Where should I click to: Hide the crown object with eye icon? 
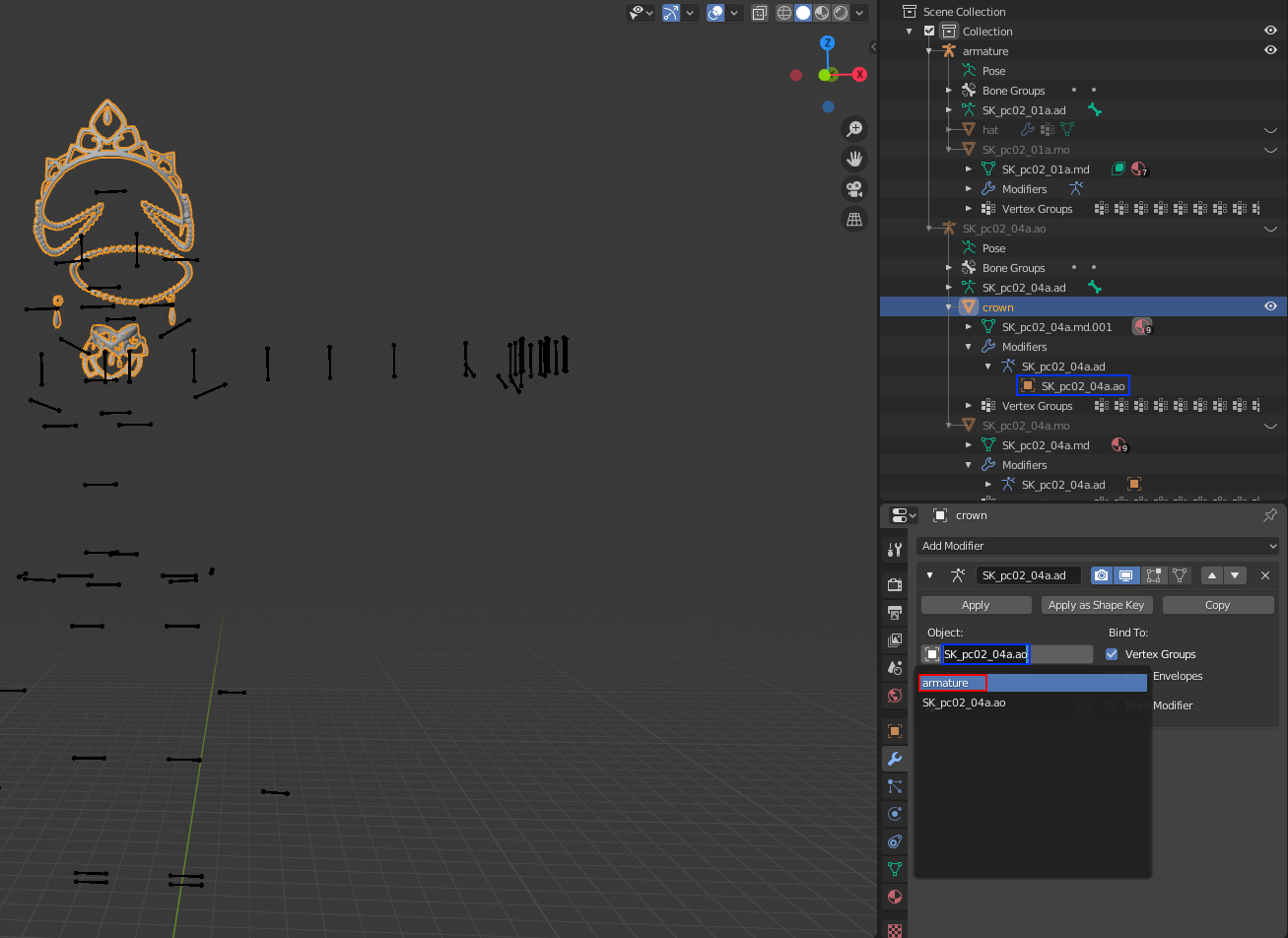pyautogui.click(x=1270, y=307)
